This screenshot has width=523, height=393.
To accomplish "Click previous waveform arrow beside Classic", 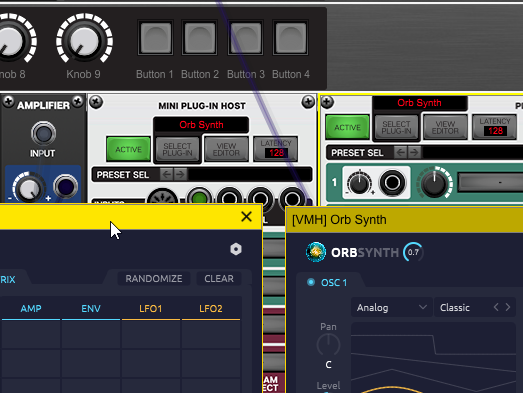I will pyautogui.click(x=496, y=307).
